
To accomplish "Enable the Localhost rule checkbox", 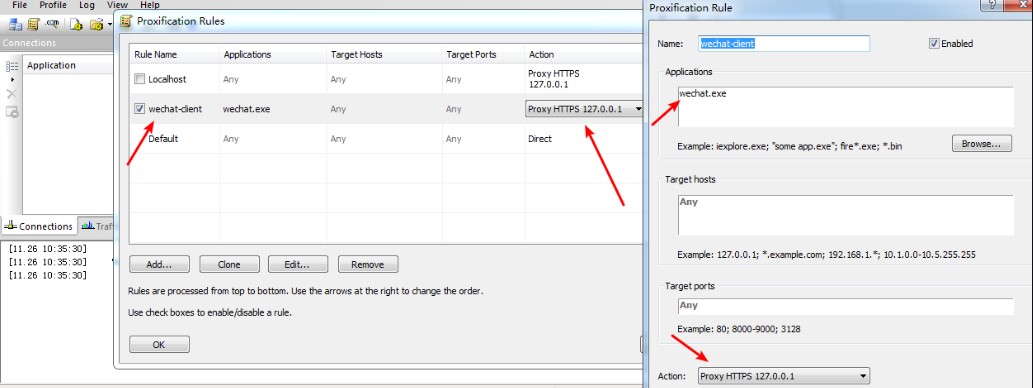I will (139, 79).
